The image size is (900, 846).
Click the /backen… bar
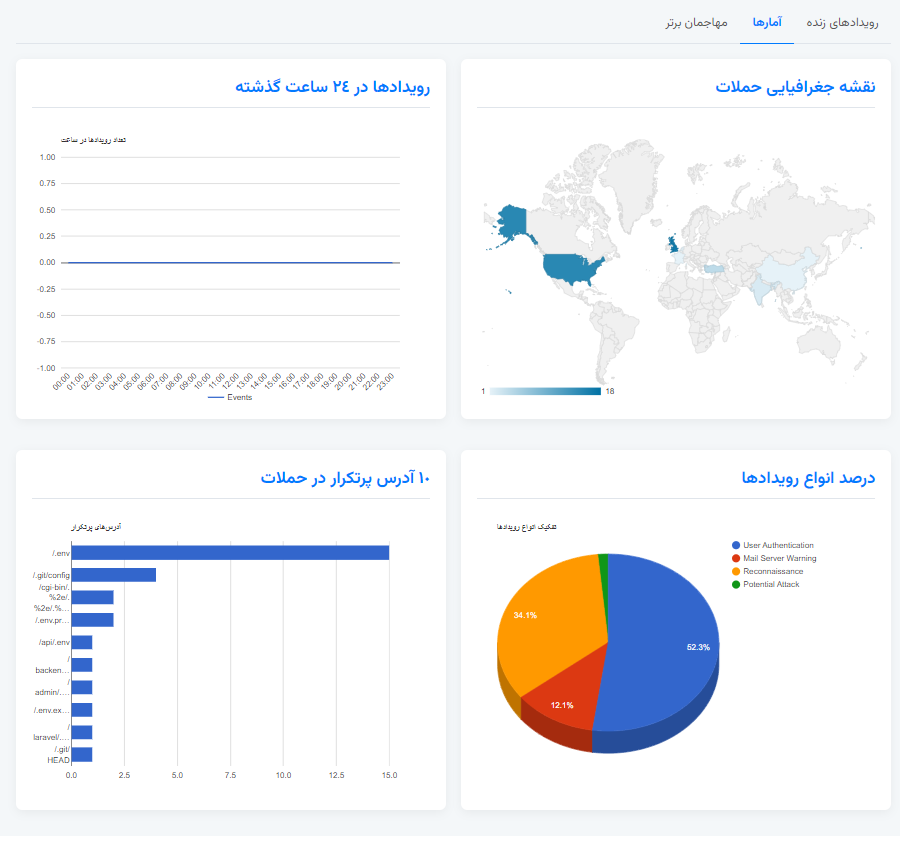coord(82,666)
